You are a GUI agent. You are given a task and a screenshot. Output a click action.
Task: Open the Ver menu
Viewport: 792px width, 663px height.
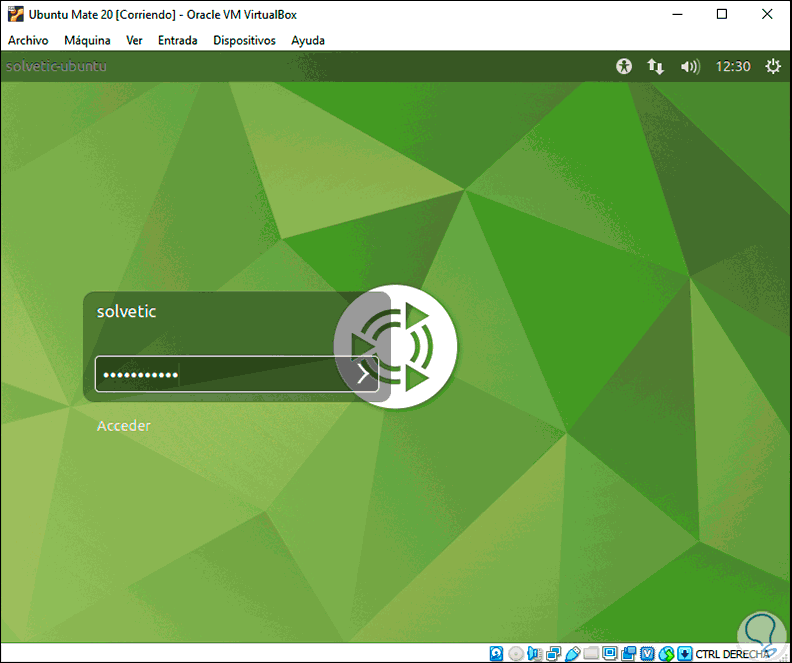click(134, 40)
